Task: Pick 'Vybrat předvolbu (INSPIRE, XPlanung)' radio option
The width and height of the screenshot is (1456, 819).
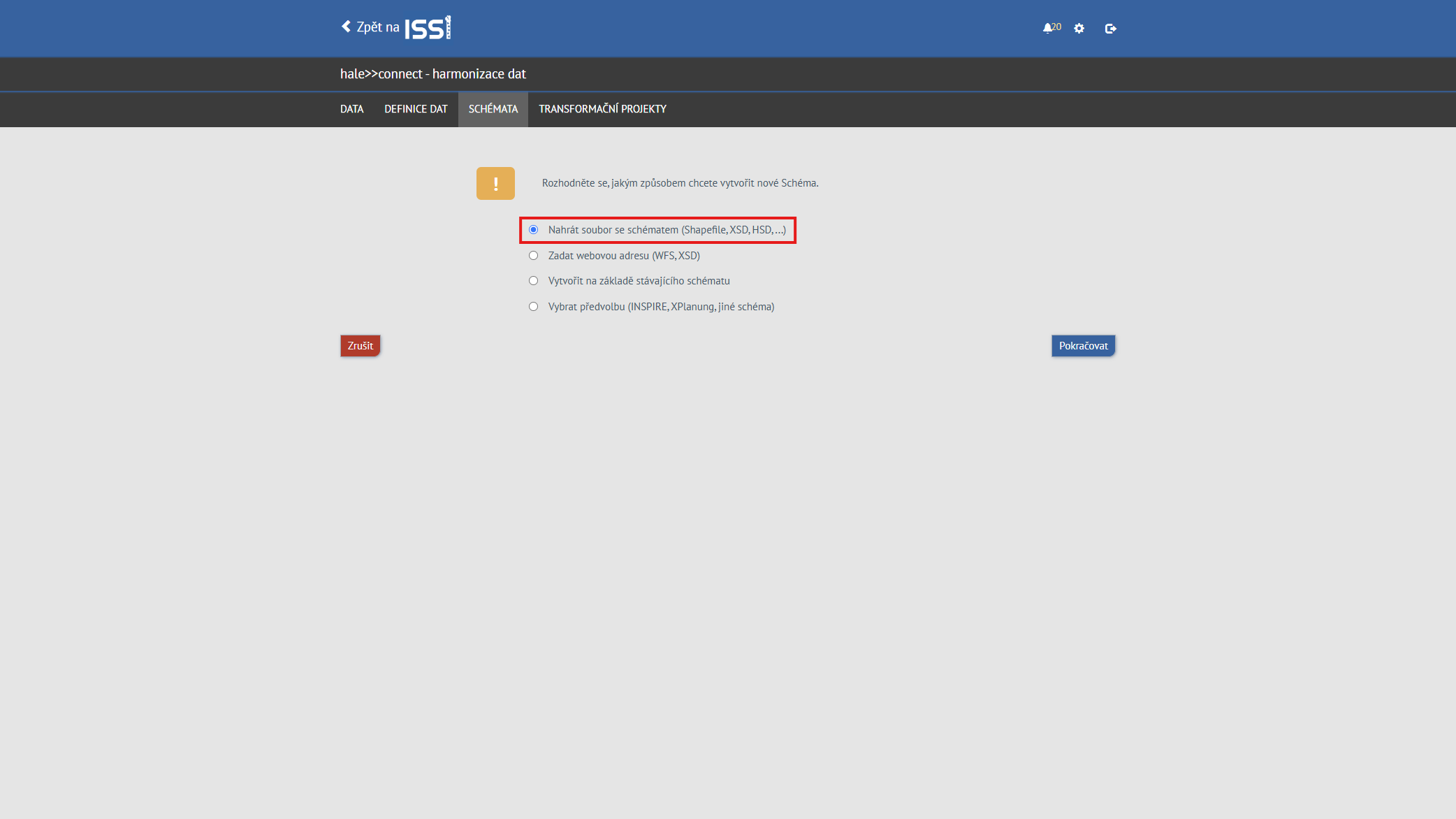Action: tap(534, 307)
